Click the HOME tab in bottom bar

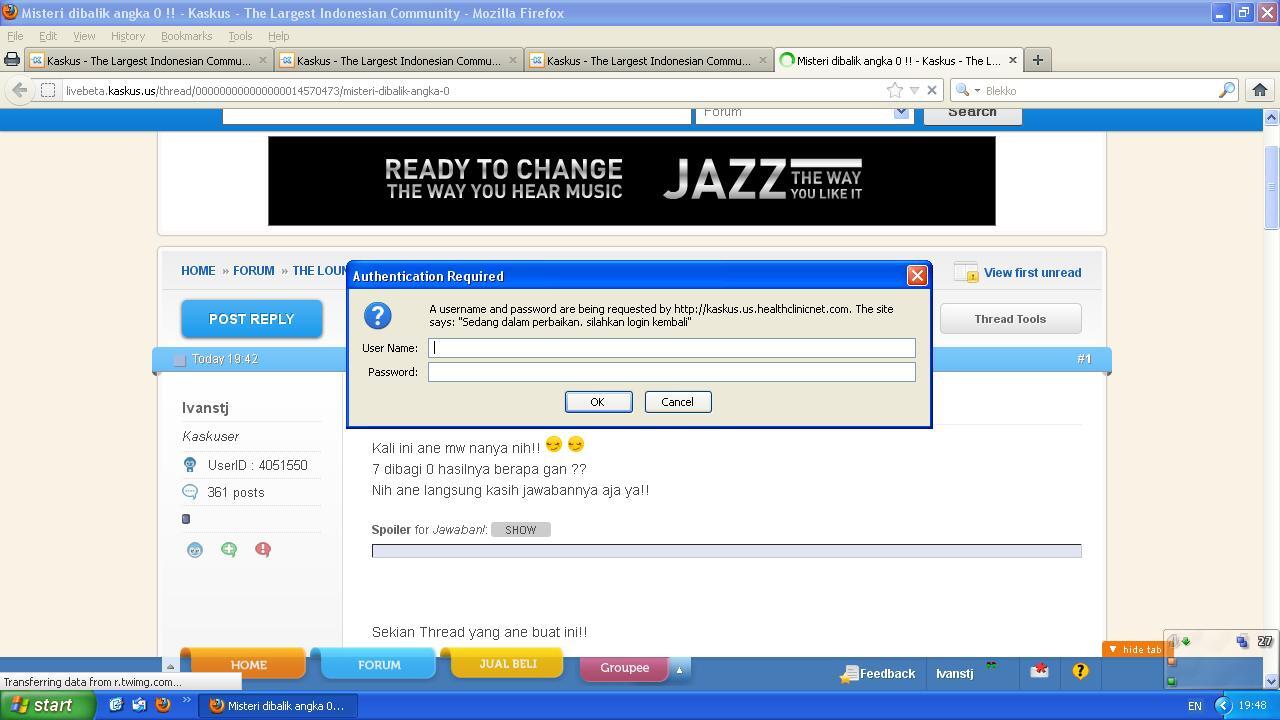pyautogui.click(x=248, y=664)
